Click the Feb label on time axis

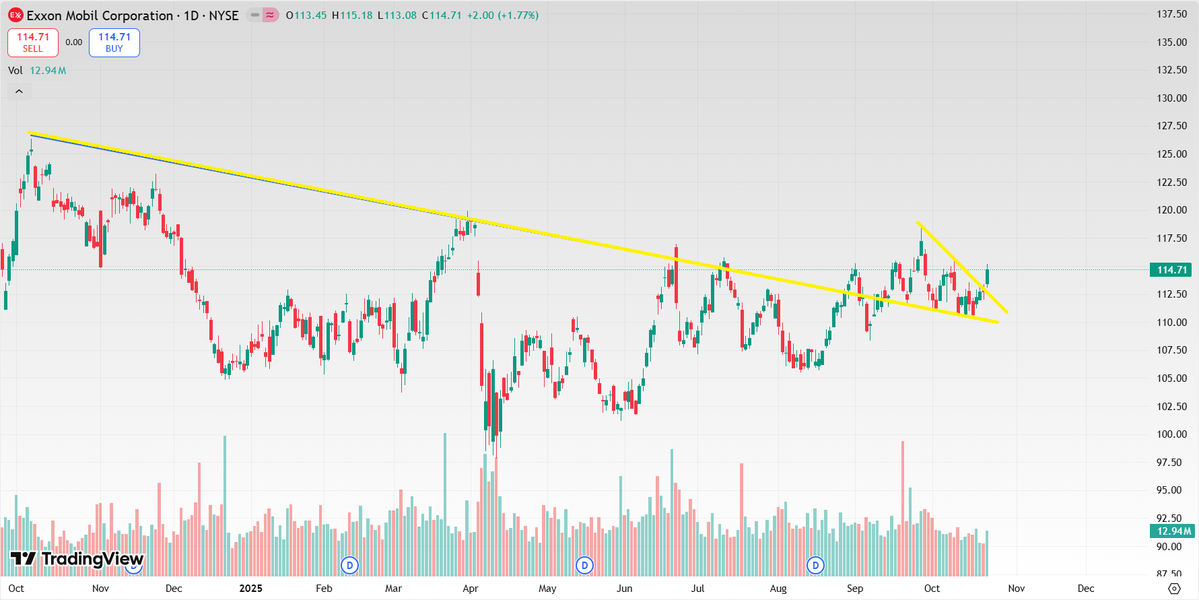[323, 589]
